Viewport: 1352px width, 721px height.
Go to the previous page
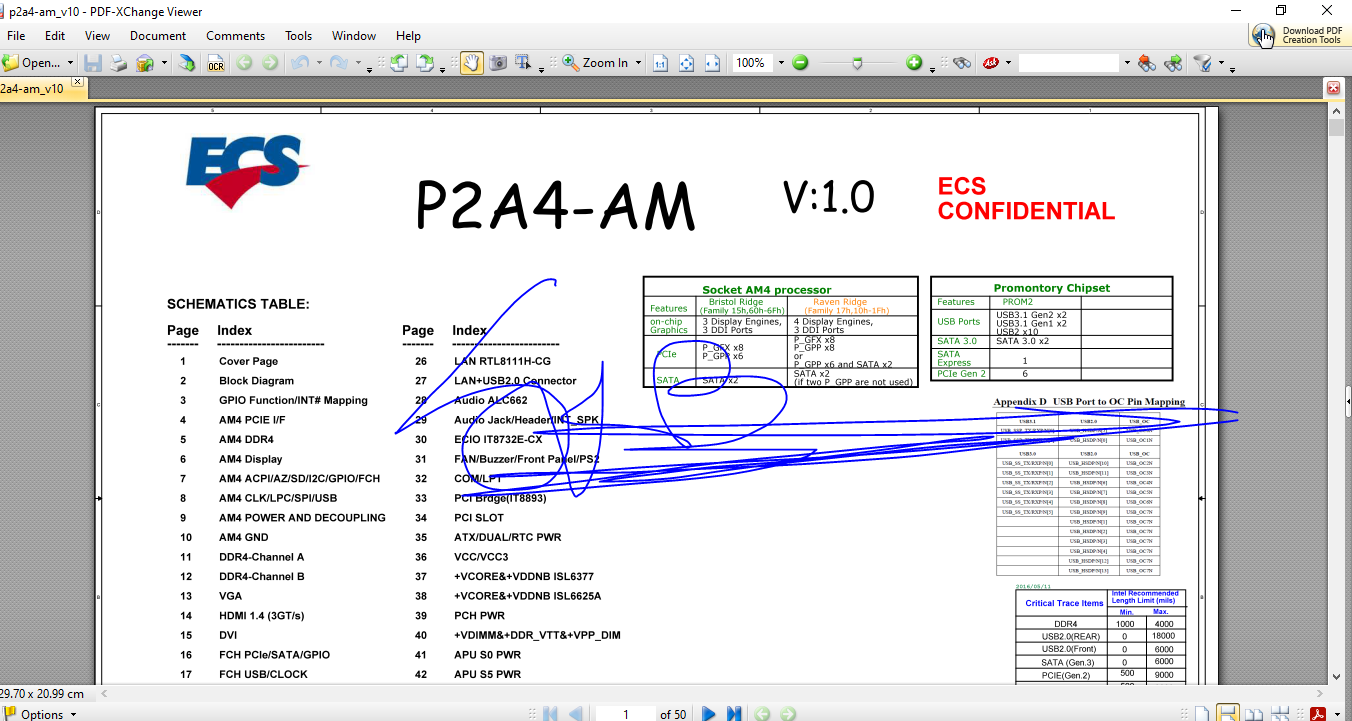point(576,714)
